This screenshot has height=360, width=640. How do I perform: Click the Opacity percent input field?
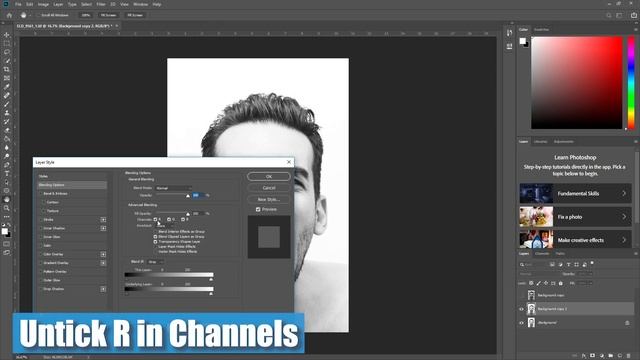pyautogui.click(x=198, y=196)
